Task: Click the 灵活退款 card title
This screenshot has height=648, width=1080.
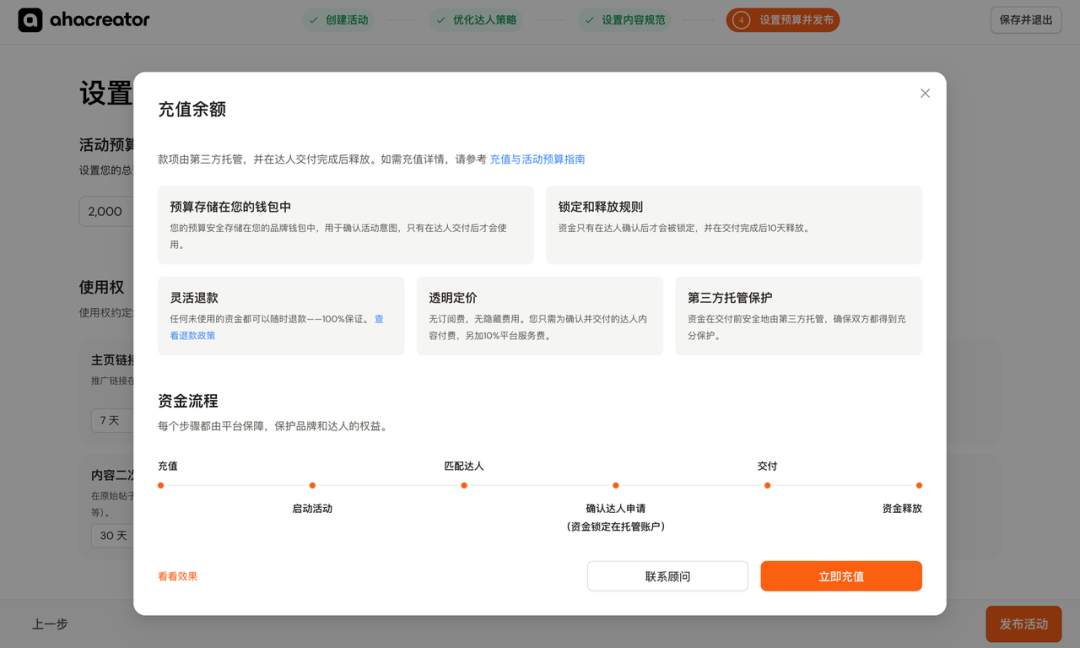Action: point(194,297)
